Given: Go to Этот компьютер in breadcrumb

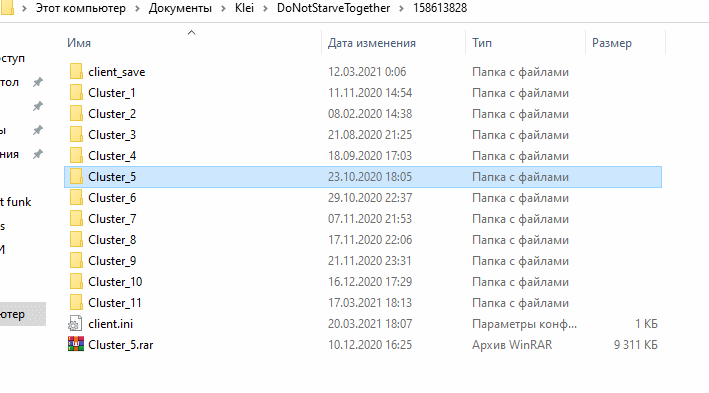Looking at the screenshot, I should click(x=80, y=8).
